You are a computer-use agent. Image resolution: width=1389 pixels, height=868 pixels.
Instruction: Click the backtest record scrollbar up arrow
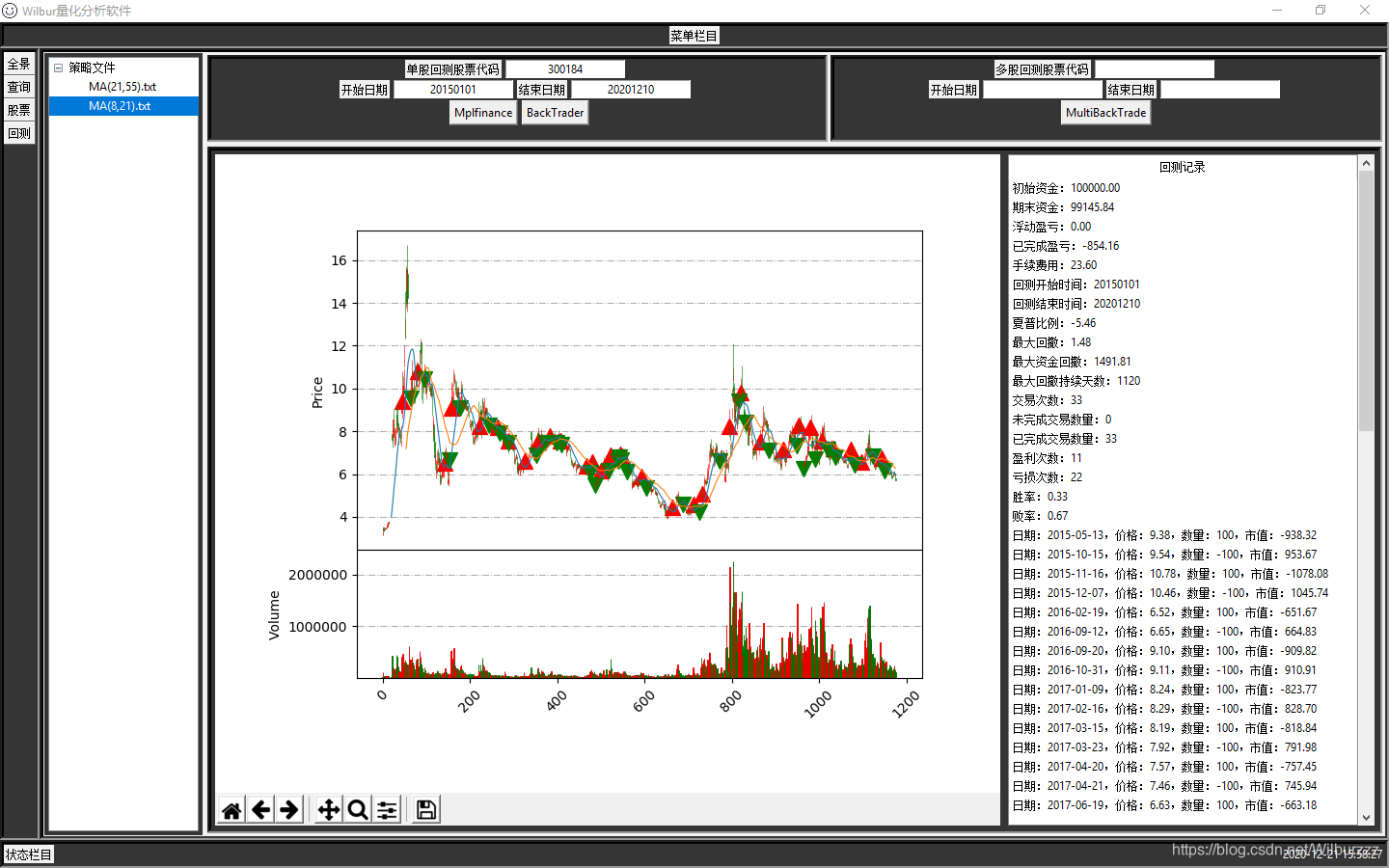(1366, 163)
